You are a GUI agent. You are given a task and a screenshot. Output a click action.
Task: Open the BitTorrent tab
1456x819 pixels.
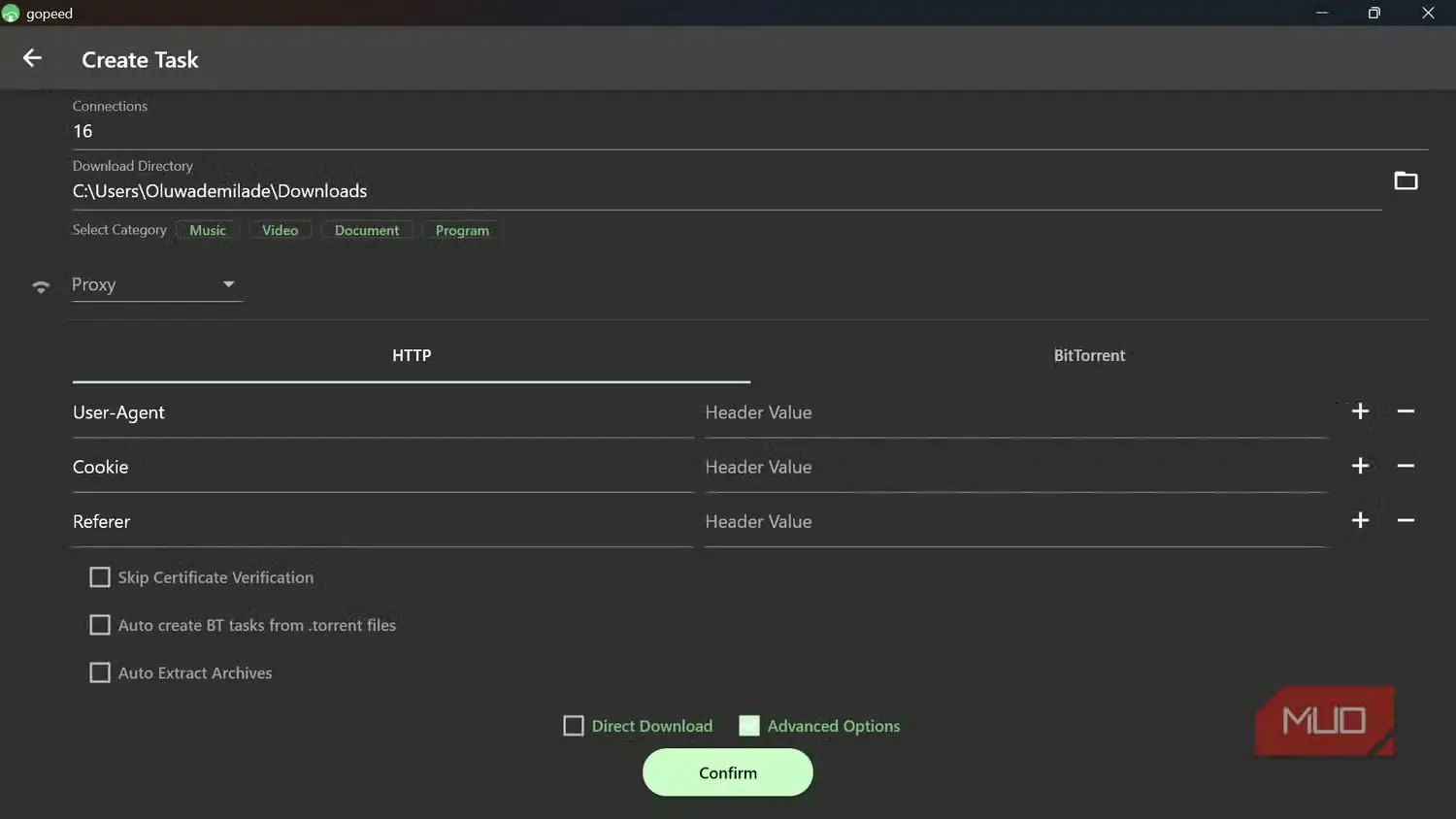[1089, 356]
